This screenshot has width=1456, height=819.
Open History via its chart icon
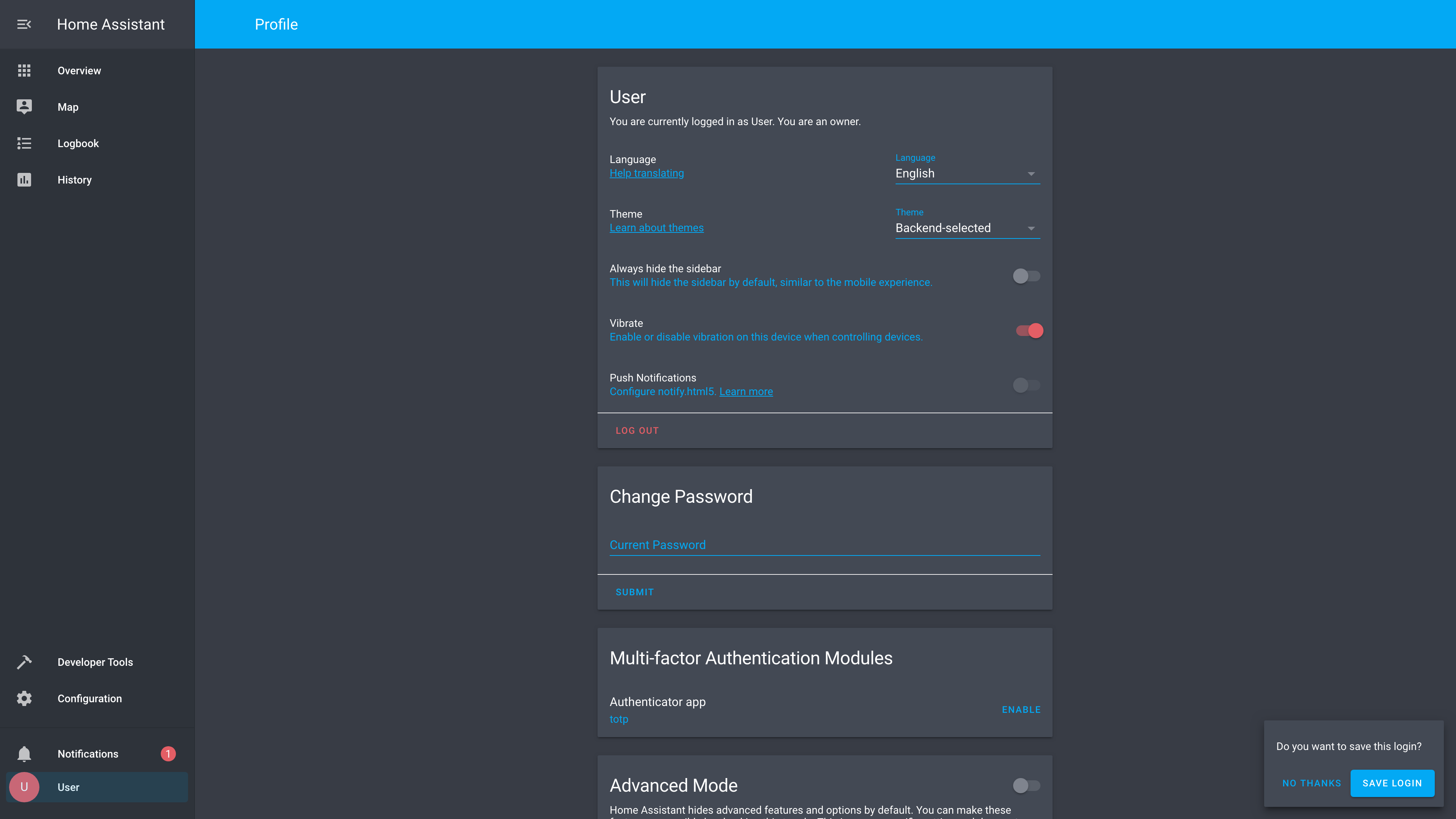24,180
